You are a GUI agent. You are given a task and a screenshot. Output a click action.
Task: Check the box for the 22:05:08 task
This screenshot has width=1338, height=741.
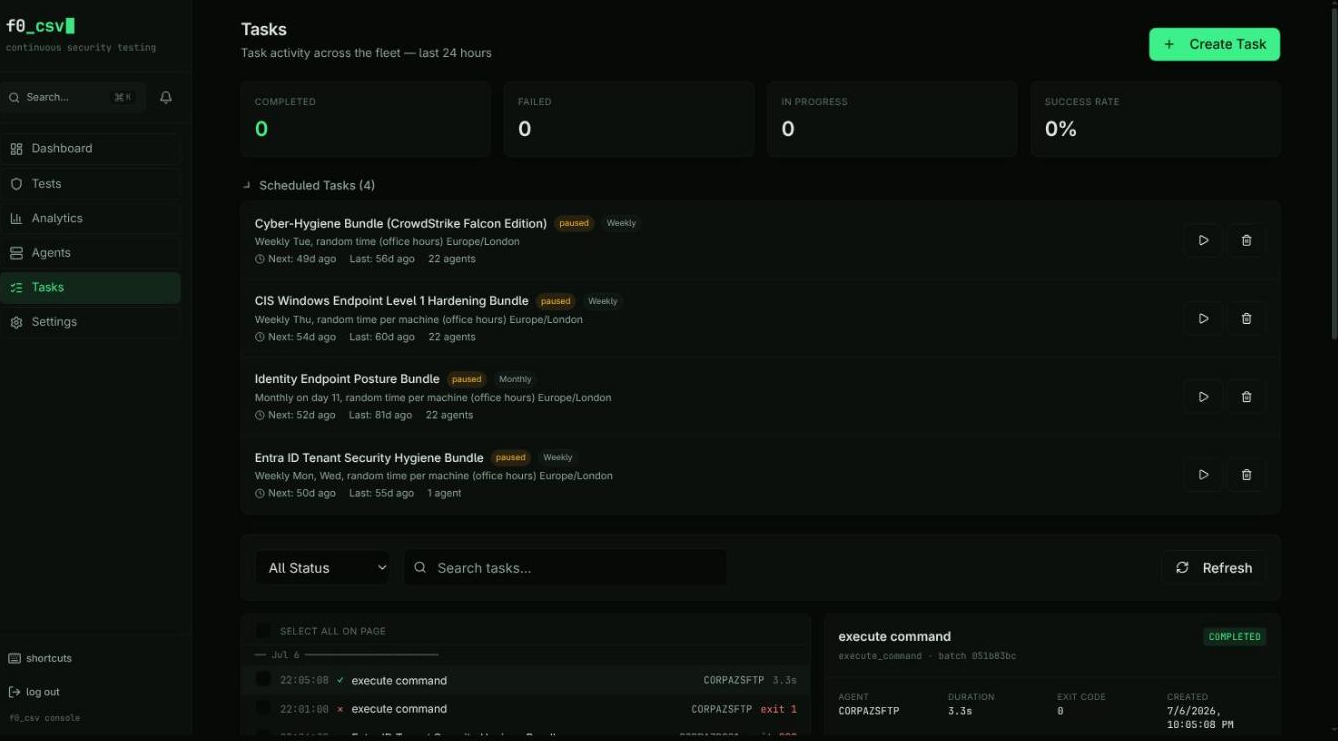263,679
